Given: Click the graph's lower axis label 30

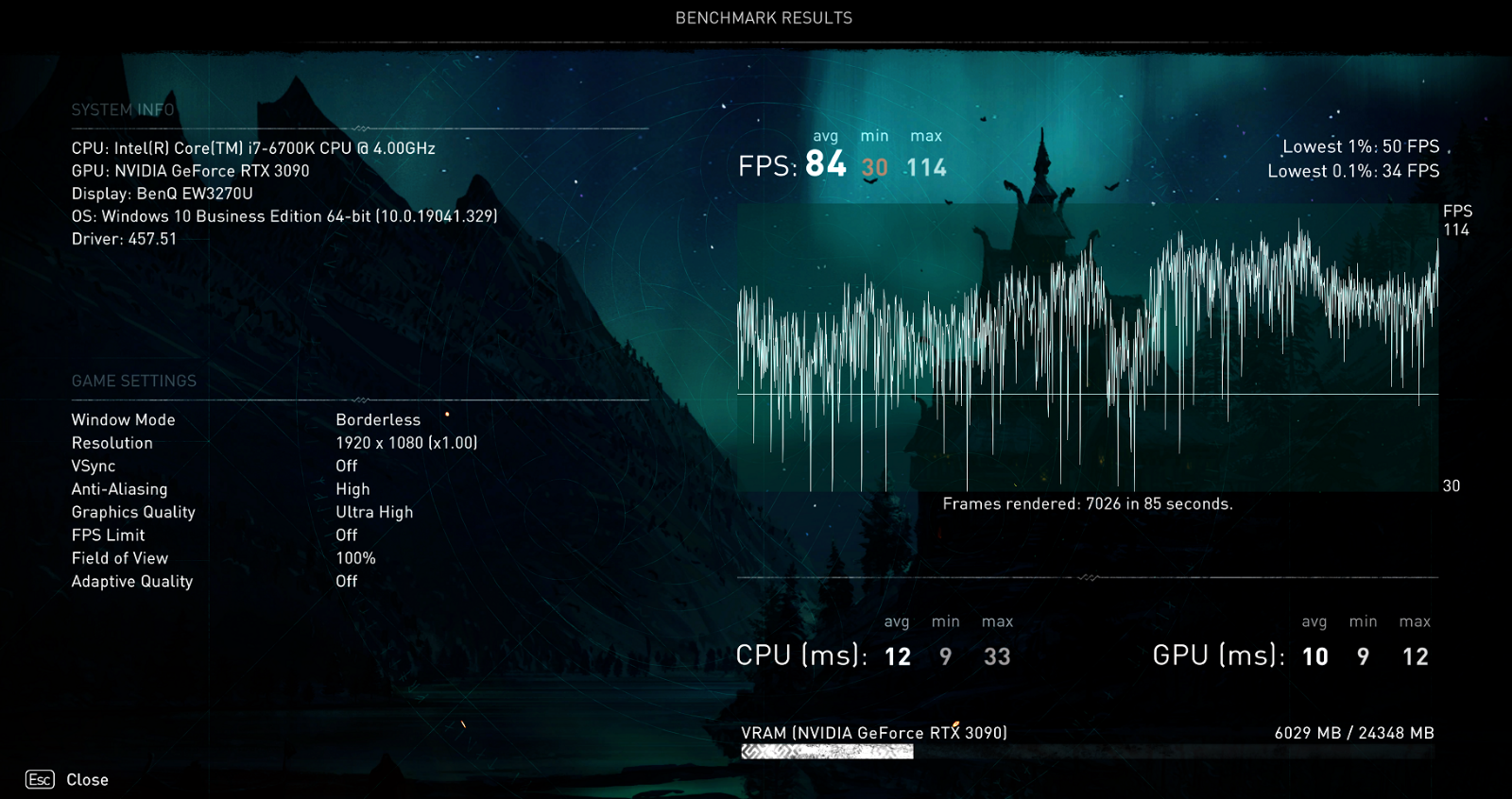Looking at the screenshot, I should [1452, 485].
